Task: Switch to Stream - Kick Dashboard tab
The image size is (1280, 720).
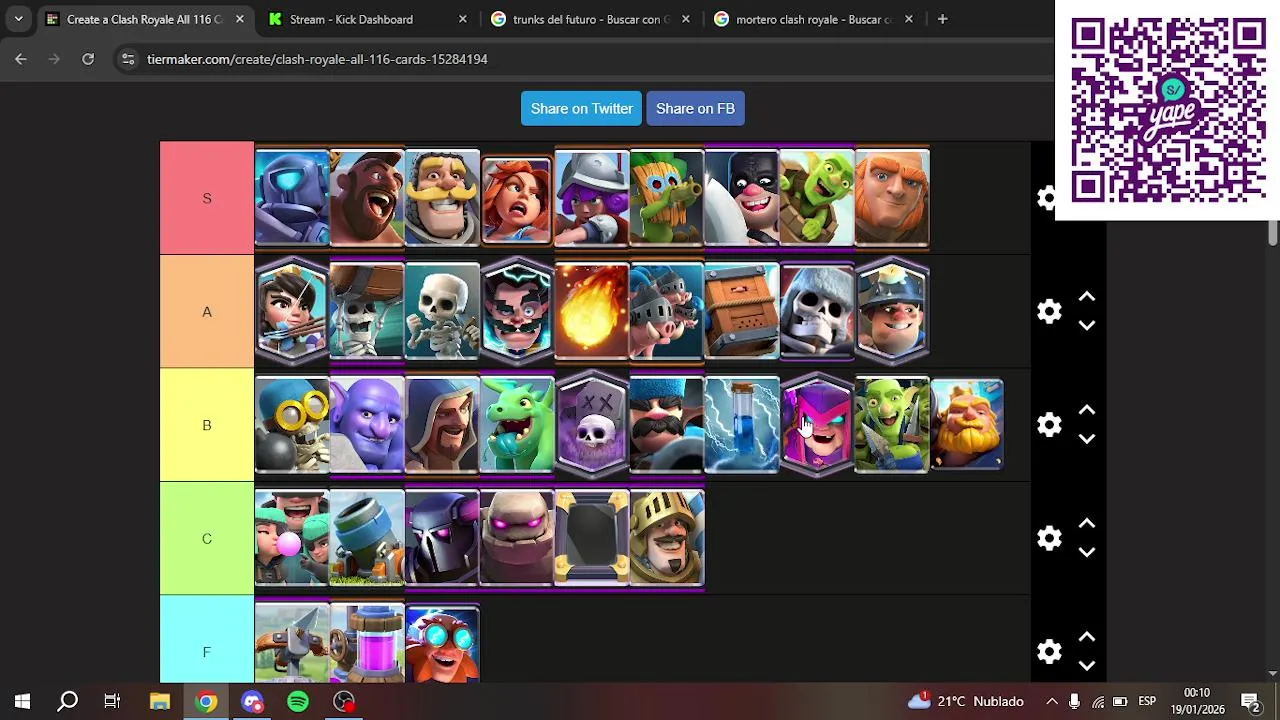Action: [x=367, y=19]
